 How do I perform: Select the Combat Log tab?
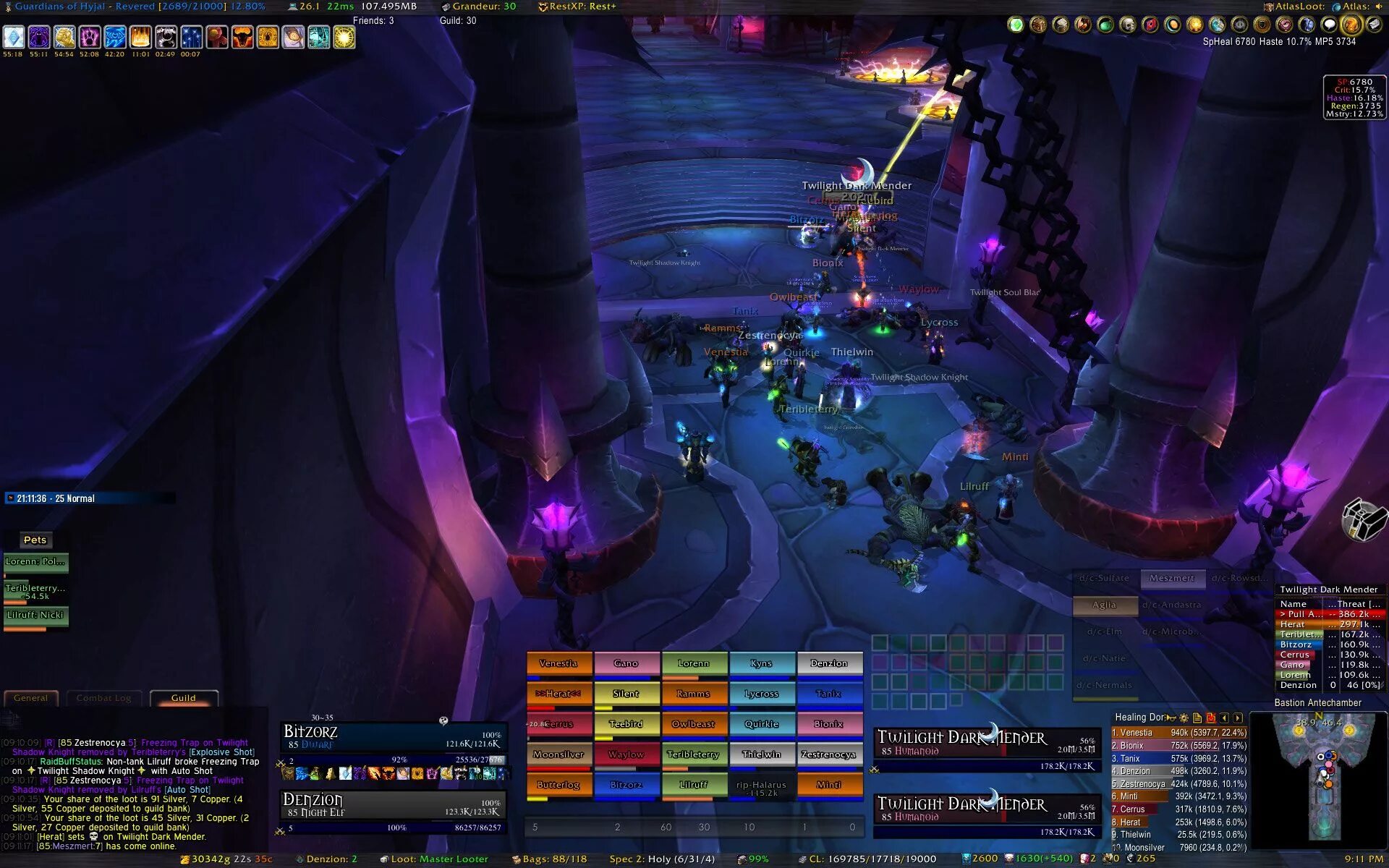pos(104,697)
